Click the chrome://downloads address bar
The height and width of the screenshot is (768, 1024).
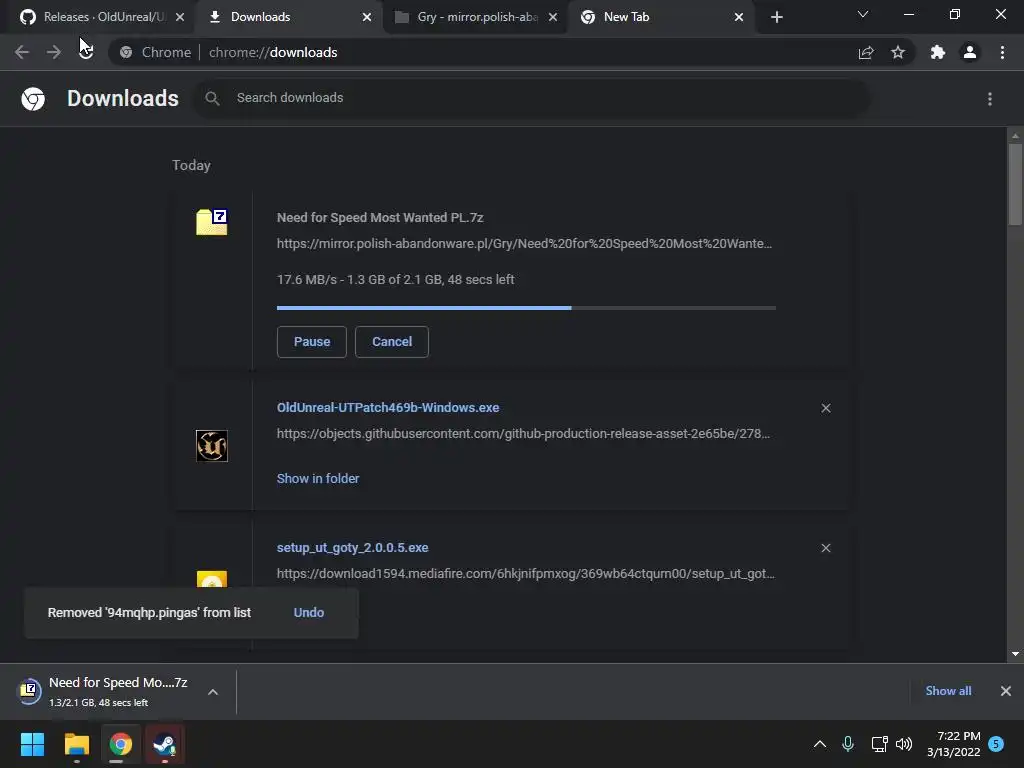[x=483, y=52]
